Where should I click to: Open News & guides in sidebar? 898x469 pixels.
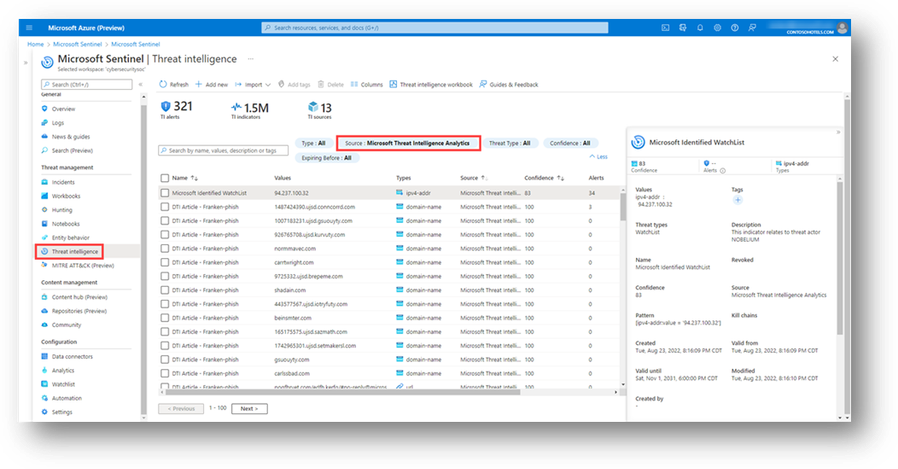coord(70,136)
